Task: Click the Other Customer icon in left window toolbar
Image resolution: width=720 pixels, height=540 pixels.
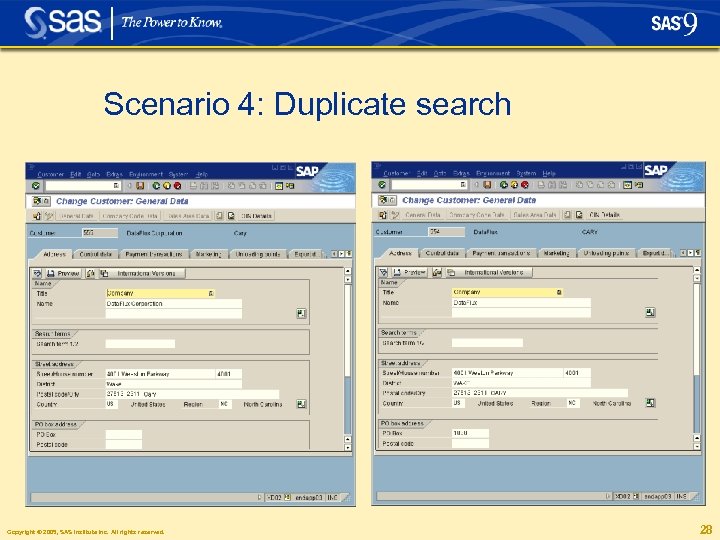Action: (37, 216)
